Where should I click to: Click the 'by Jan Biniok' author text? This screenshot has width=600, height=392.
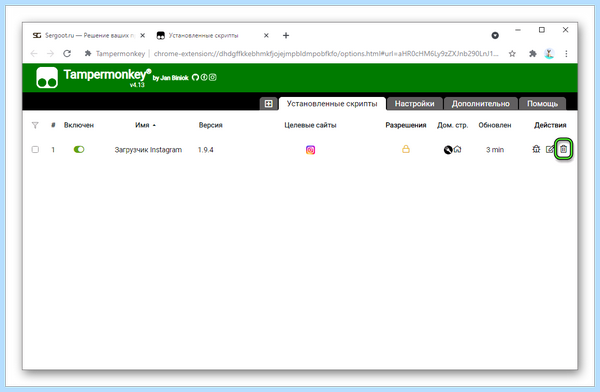(170, 78)
